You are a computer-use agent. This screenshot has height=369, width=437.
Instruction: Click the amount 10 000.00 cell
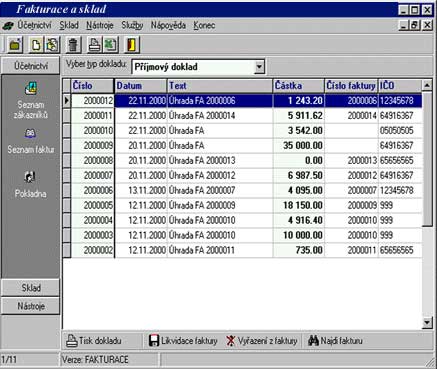299,235
